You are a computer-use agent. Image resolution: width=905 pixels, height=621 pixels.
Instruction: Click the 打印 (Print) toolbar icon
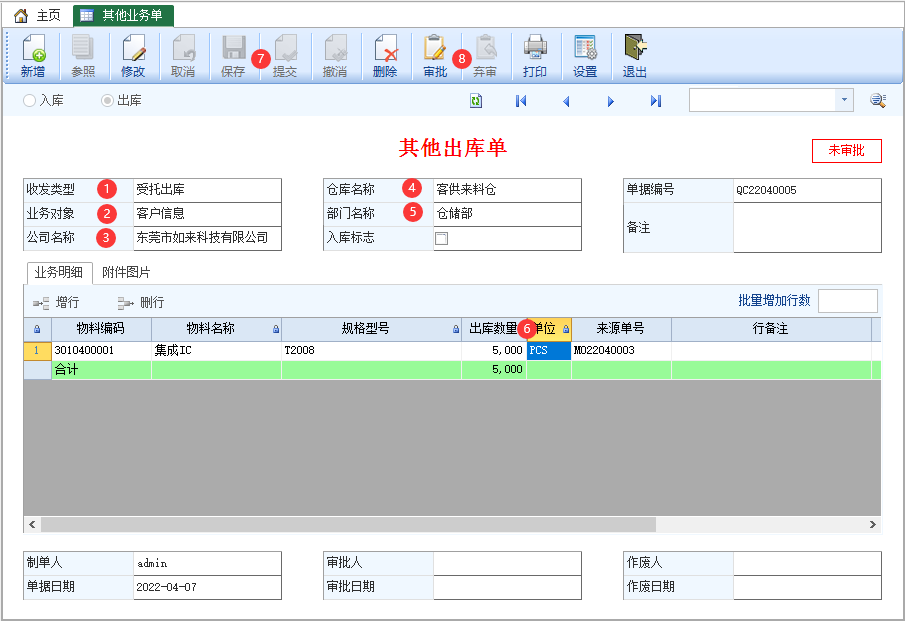[535, 55]
